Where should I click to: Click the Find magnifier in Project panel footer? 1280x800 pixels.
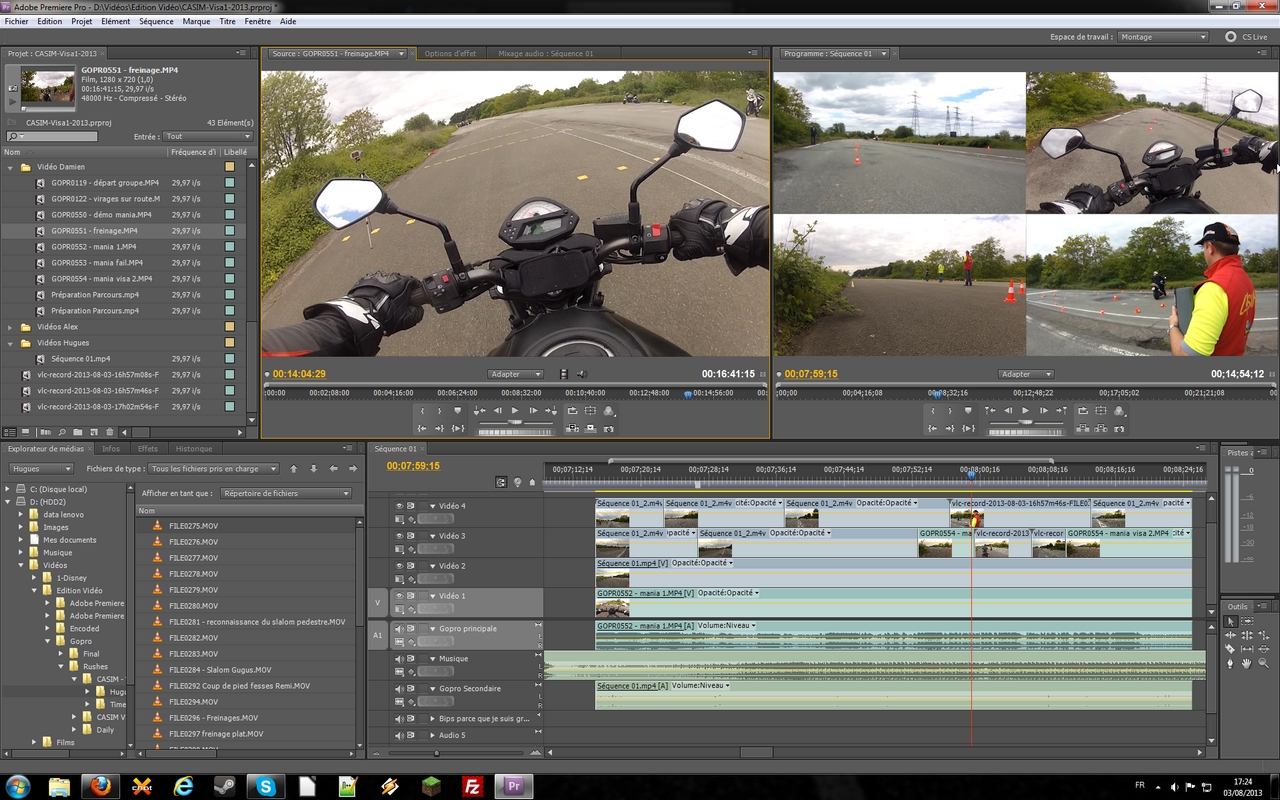(62, 432)
